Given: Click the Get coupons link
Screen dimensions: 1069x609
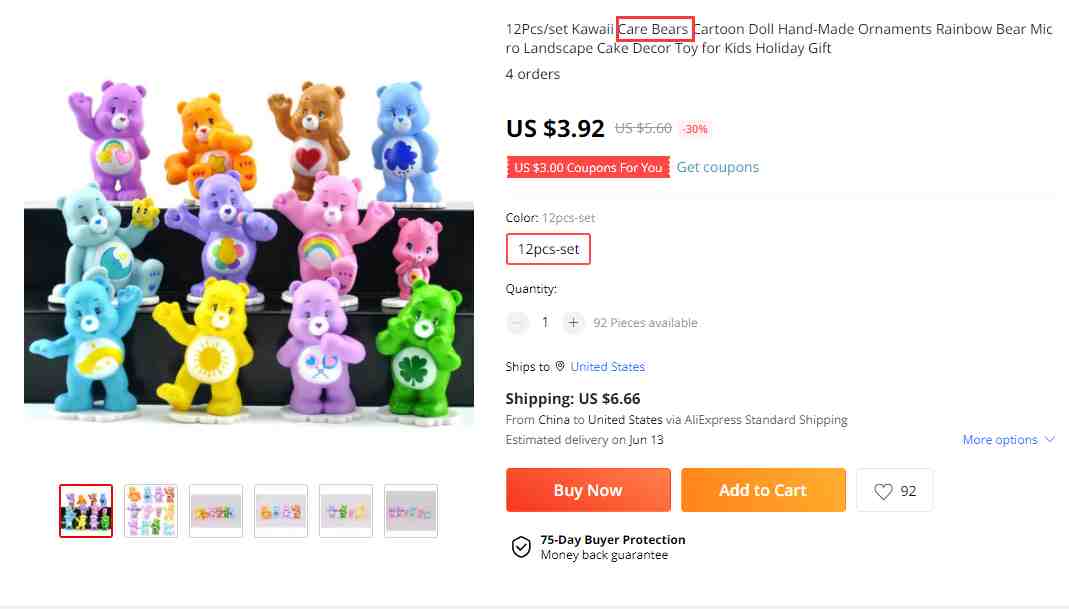Looking at the screenshot, I should pos(717,167).
